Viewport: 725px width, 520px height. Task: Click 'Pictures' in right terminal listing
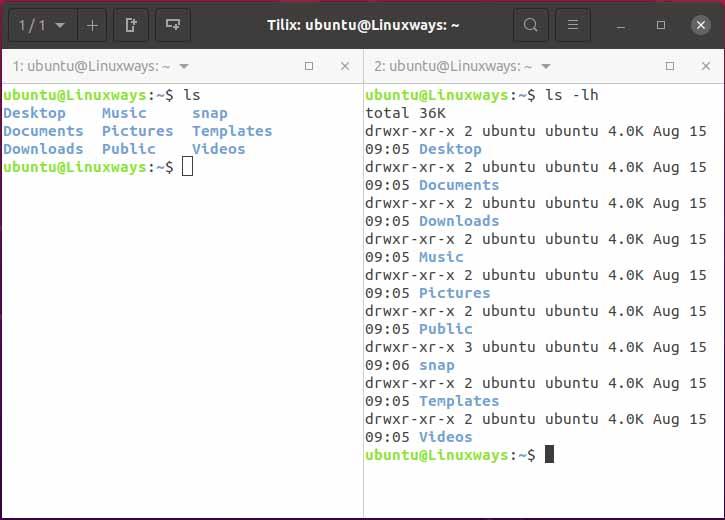point(455,293)
